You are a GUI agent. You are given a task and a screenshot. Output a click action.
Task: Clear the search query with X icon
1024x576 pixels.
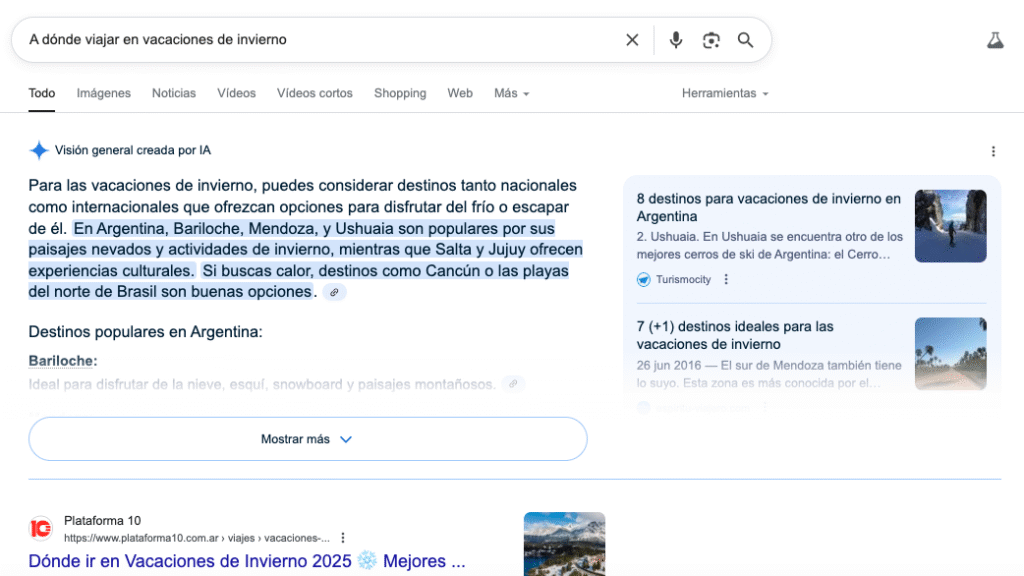632,40
